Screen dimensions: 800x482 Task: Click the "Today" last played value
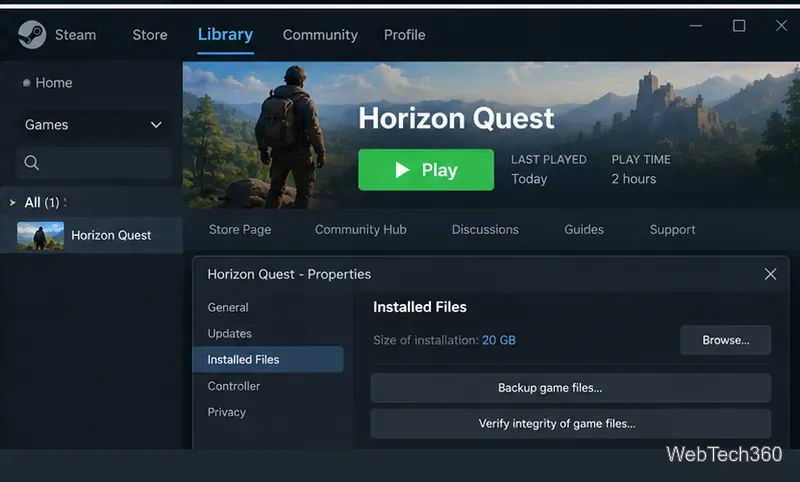(x=529, y=179)
